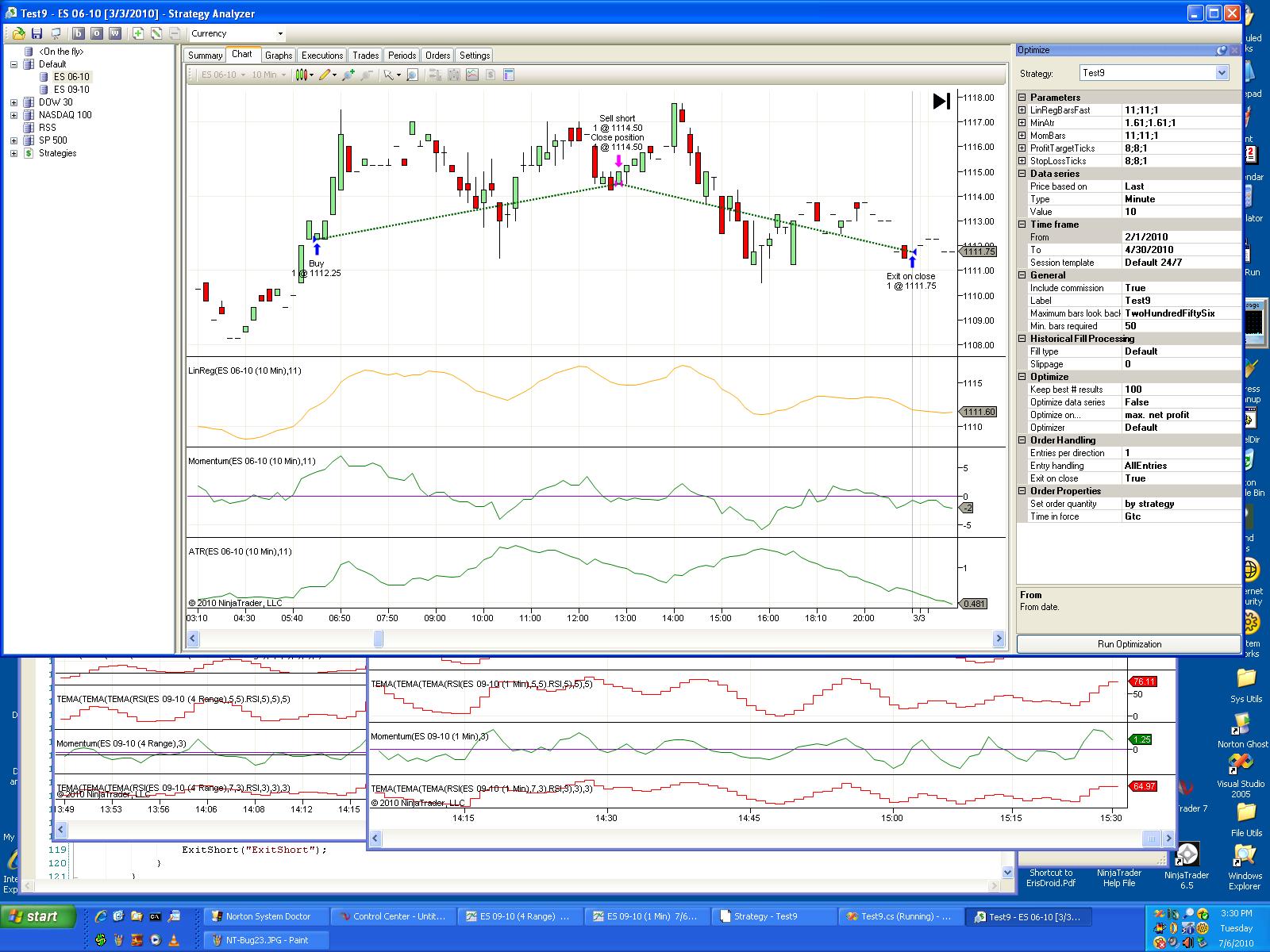
Task: Open the candlestick chart style tool
Action: [x=303, y=75]
